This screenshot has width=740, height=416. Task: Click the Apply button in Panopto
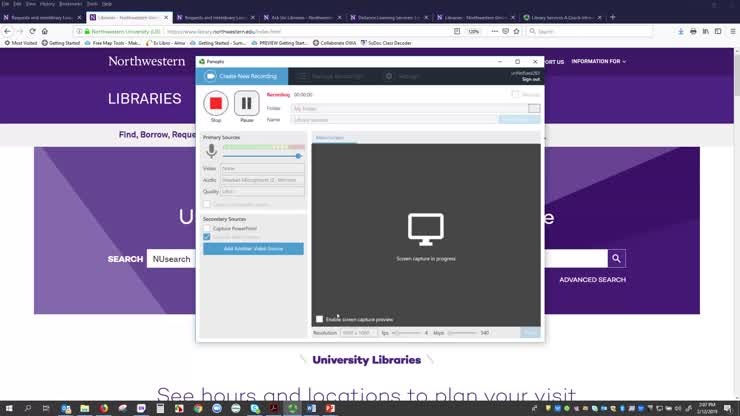pyautogui.click(x=530, y=333)
